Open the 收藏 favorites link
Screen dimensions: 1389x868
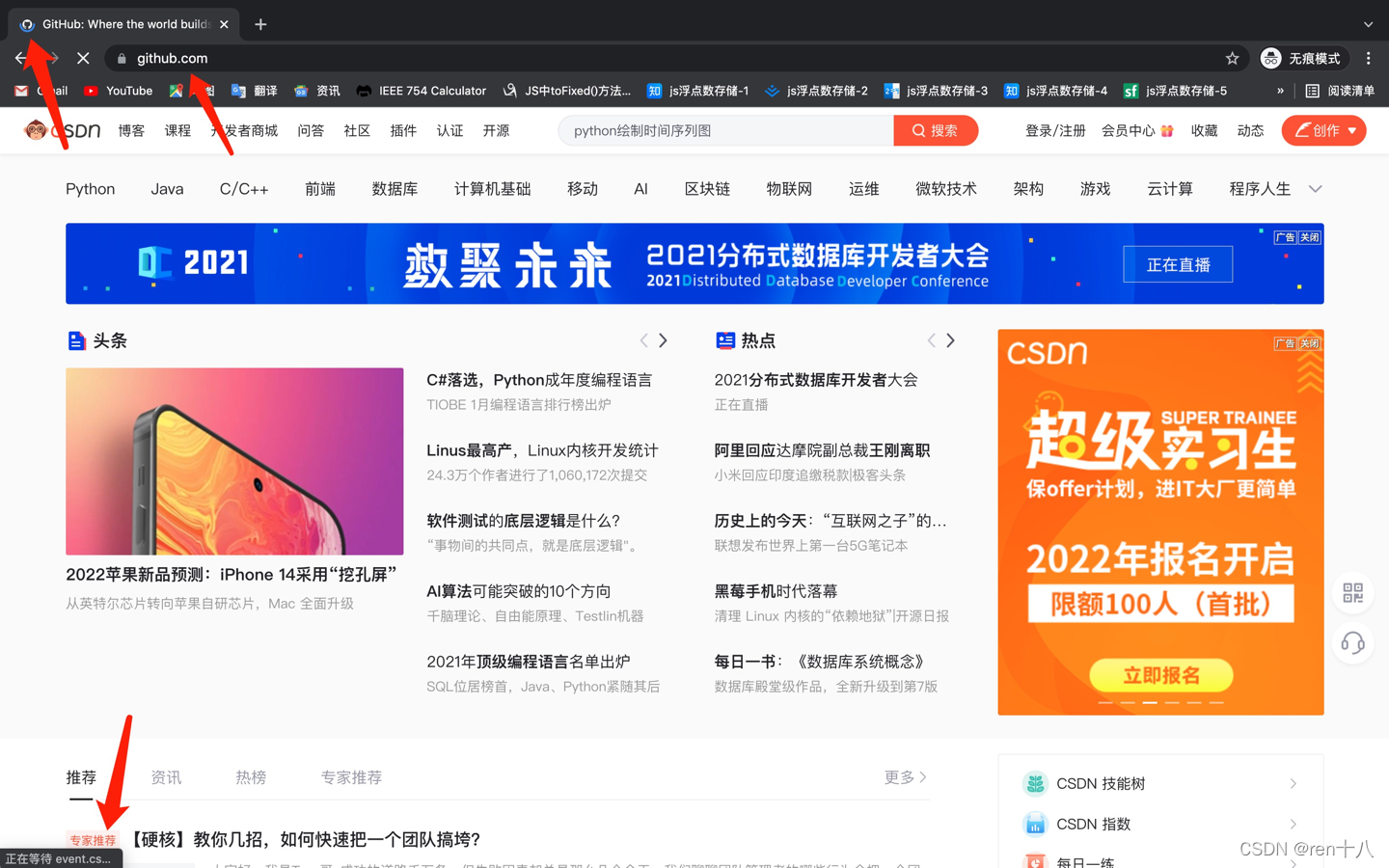point(1204,130)
